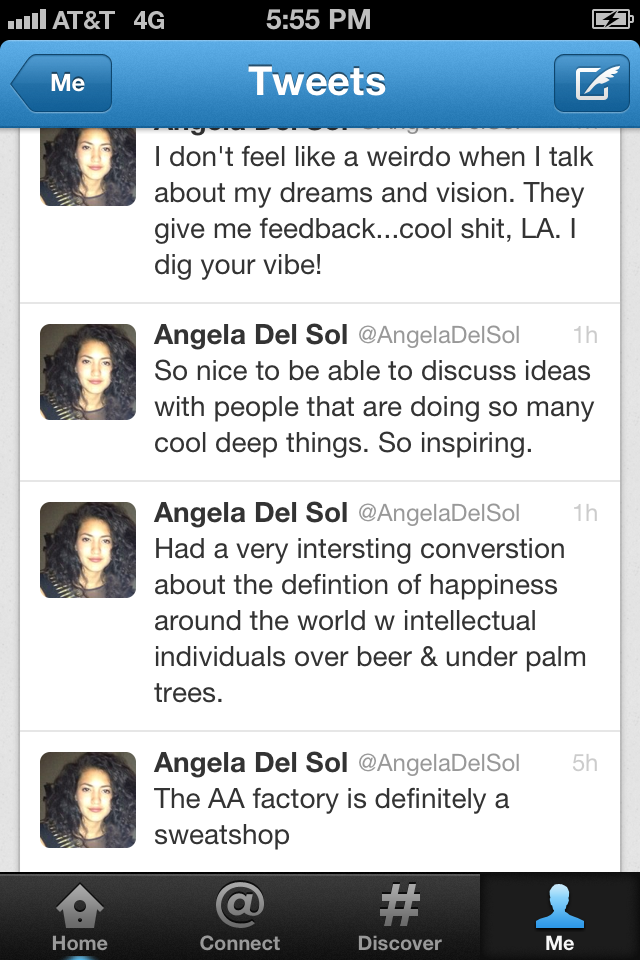
Task: Tap avatar beside the happiness tweet
Action: (88, 550)
